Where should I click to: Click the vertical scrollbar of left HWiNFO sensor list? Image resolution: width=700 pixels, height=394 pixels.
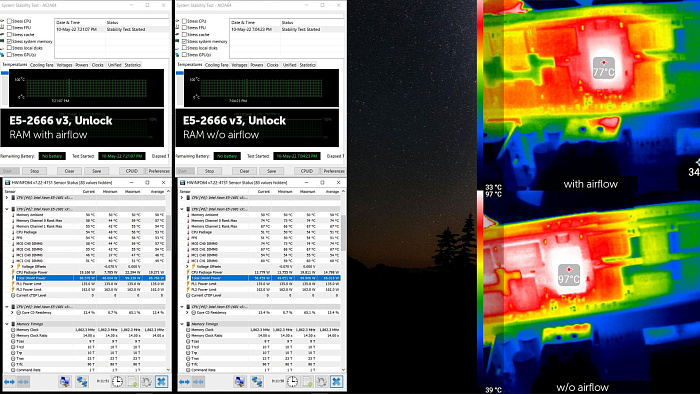(168, 280)
